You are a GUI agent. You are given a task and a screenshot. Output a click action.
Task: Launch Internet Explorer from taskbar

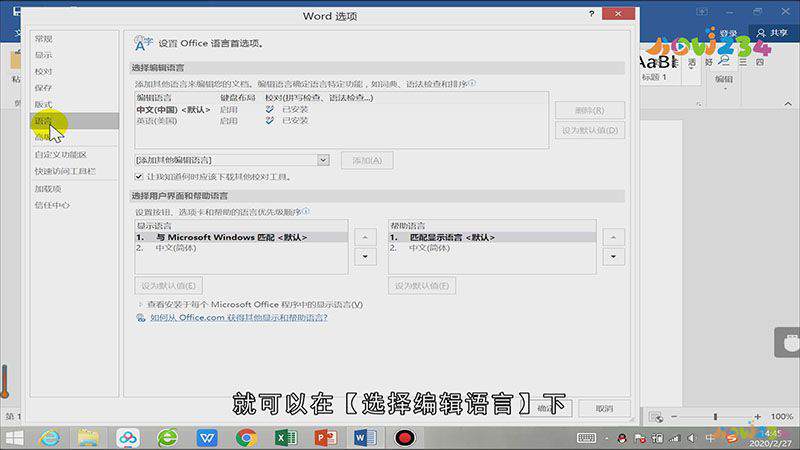point(49,438)
